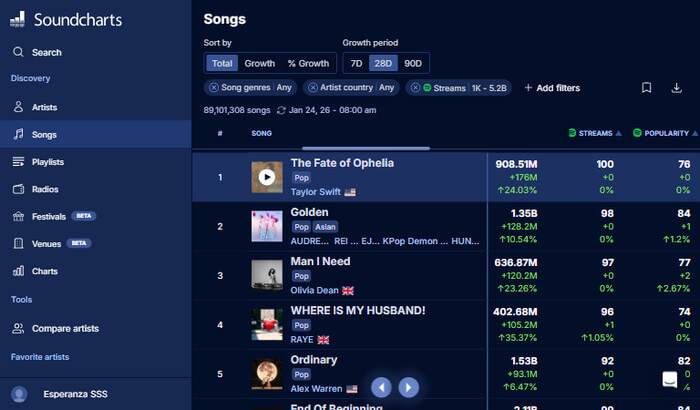Click the SONG column header
The height and width of the screenshot is (410, 700).
tap(262, 133)
